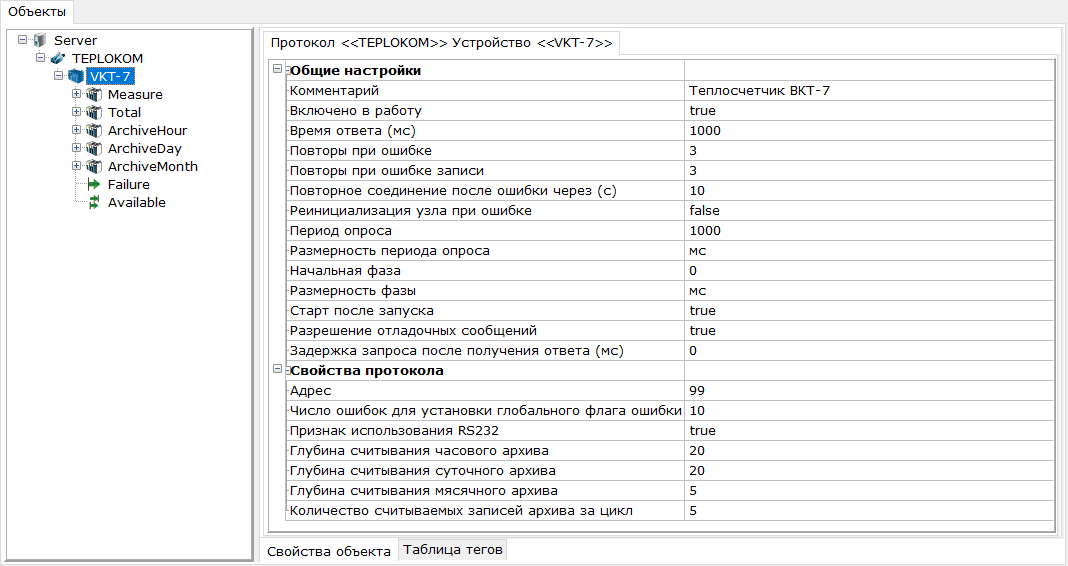The image size is (1068, 566).
Task: Select the Measure label in tree
Action: point(135,94)
